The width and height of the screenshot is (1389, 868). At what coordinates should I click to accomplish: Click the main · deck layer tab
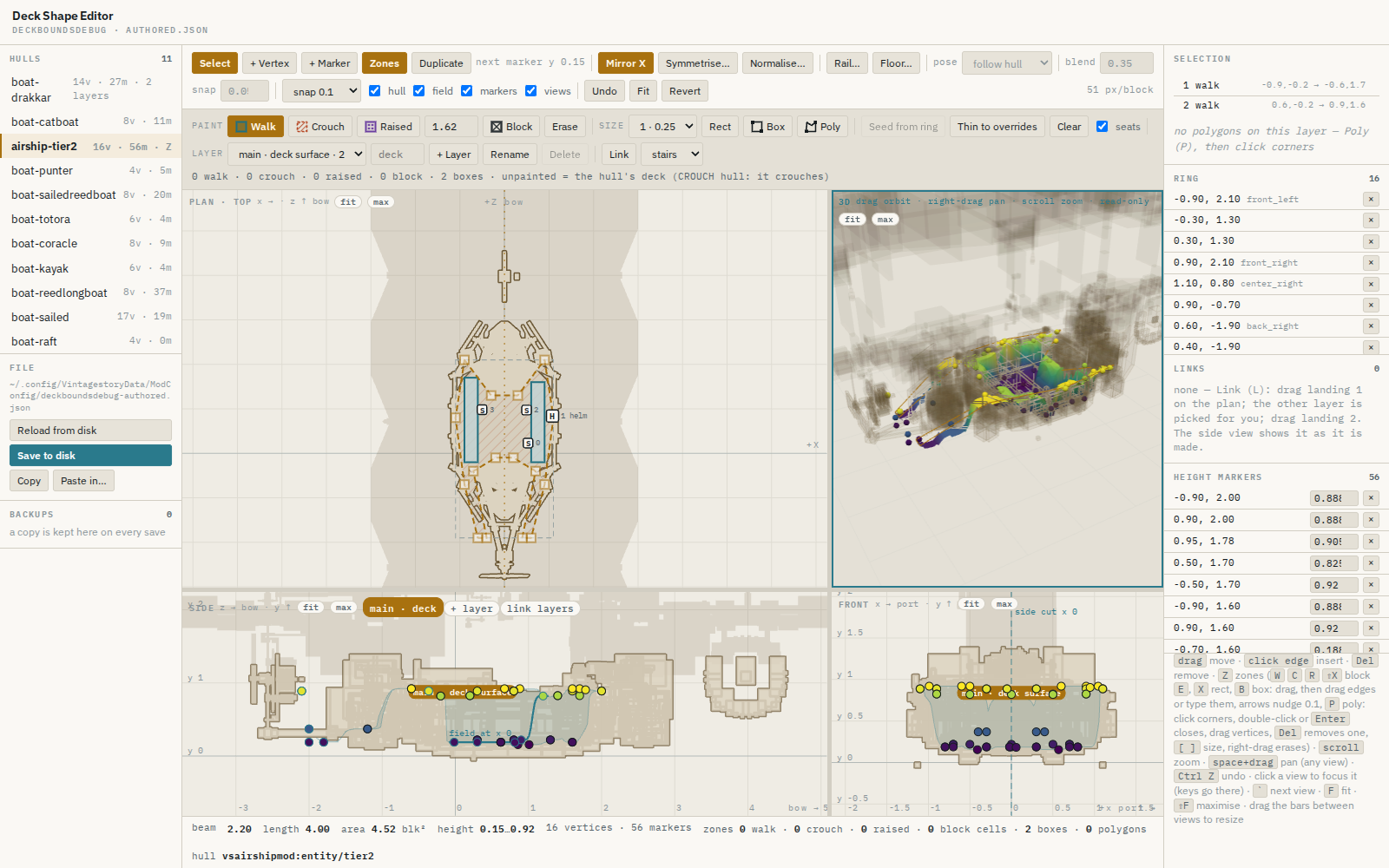click(403, 608)
